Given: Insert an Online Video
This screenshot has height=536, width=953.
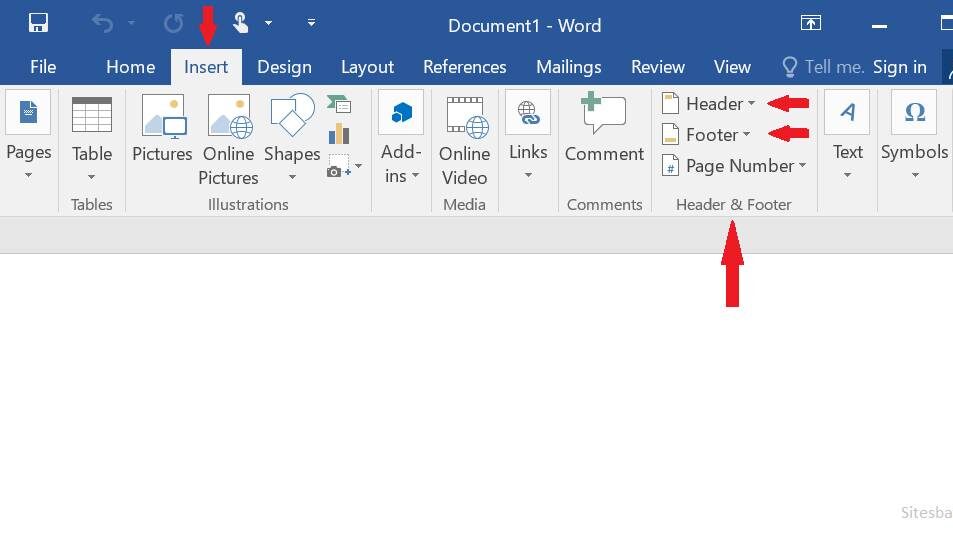Looking at the screenshot, I should pyautogui.click(x=465, y=141).
